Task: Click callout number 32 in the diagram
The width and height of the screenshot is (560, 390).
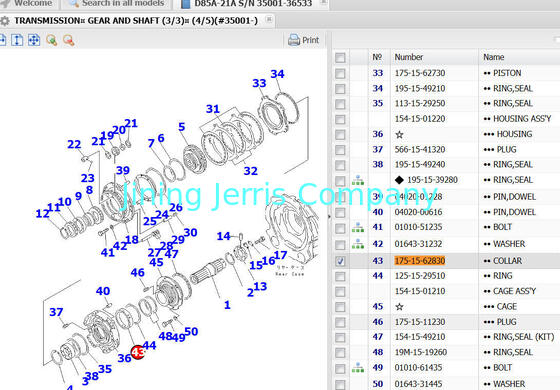Action: (251, 171)
